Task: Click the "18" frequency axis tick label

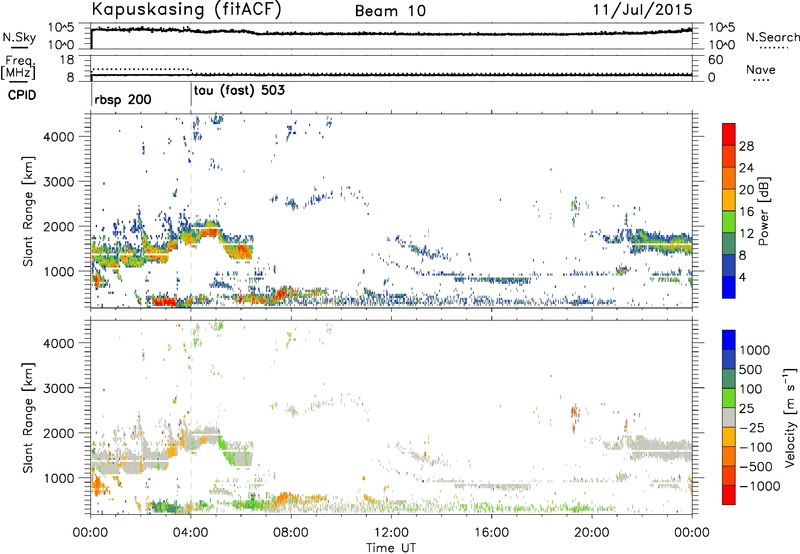Action: (x=67, y=59)
